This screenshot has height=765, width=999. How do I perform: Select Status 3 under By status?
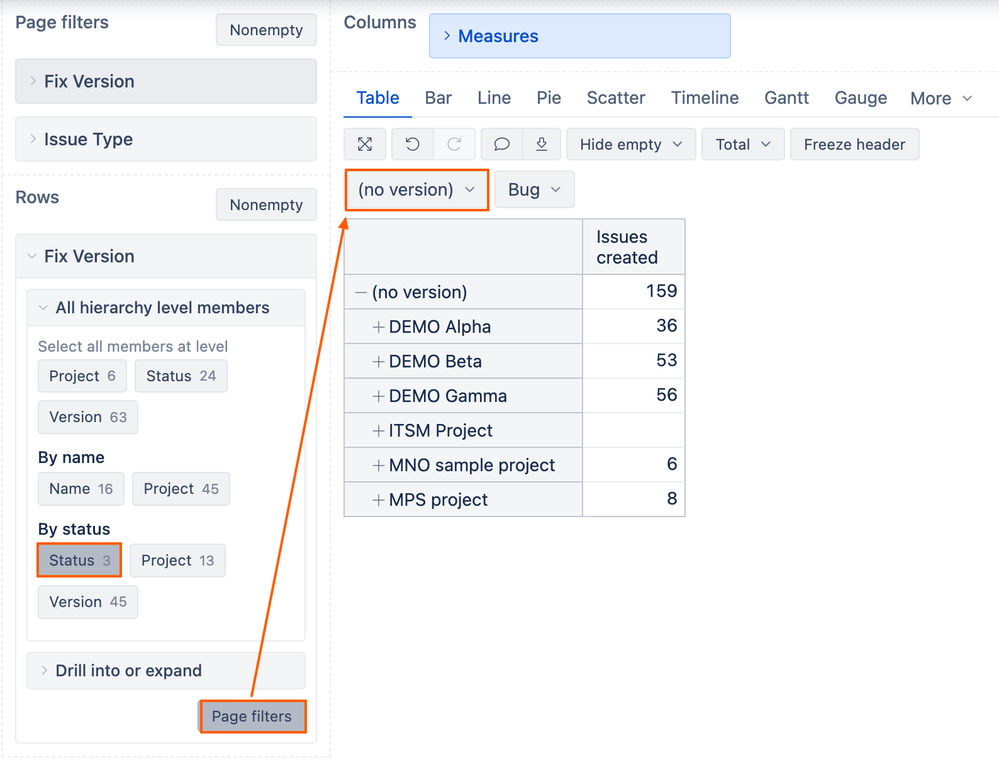click(79, 561)
